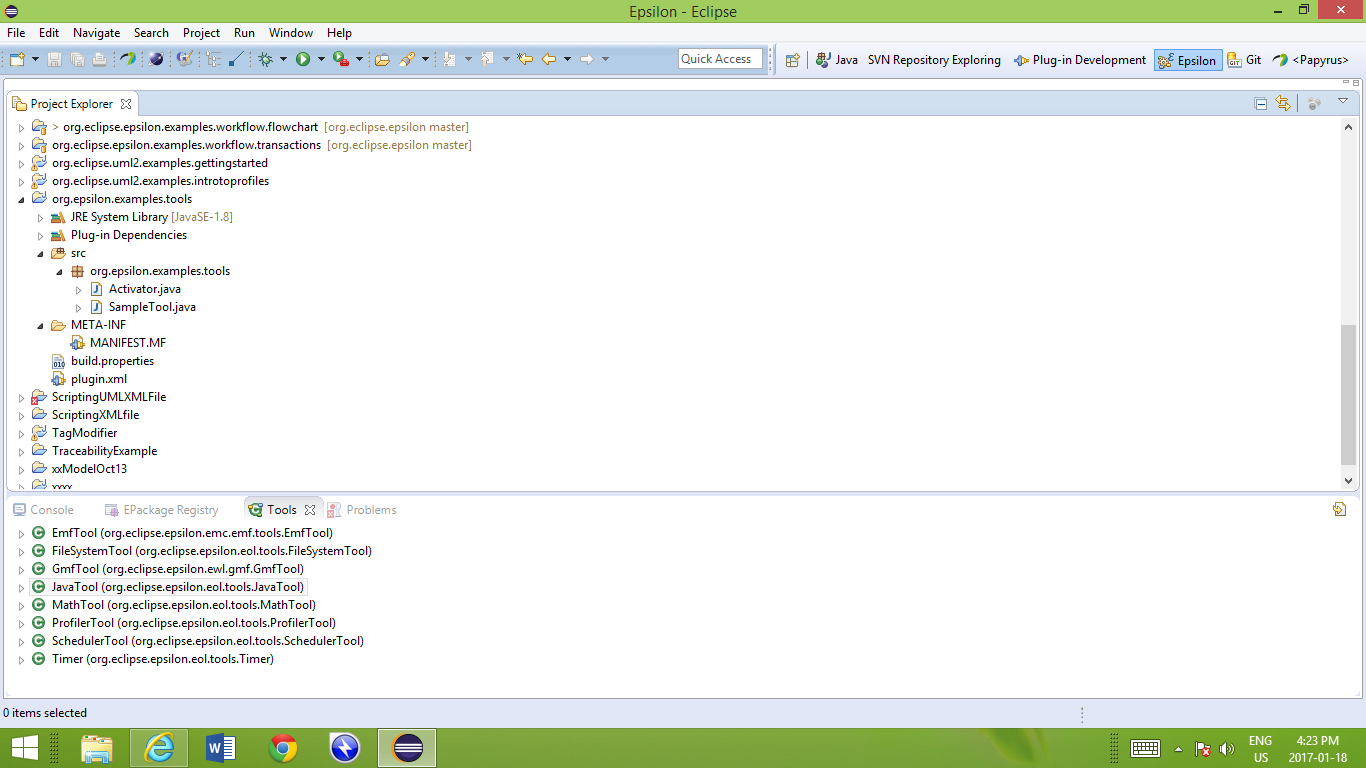The image size is (1366, 768).
Task: Click the Print toolbar icon
Action: 99,60
